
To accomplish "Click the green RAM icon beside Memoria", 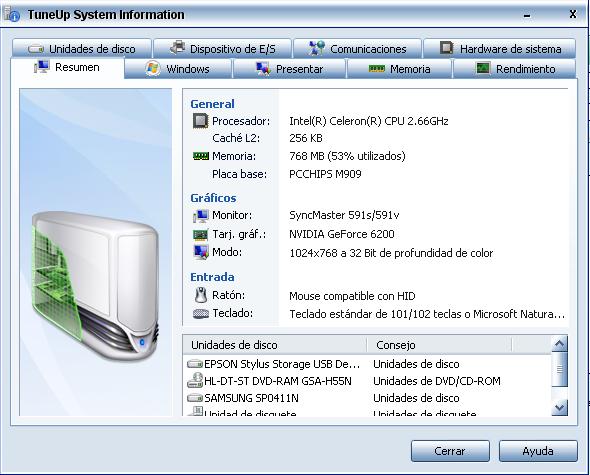I will point(201,156).
